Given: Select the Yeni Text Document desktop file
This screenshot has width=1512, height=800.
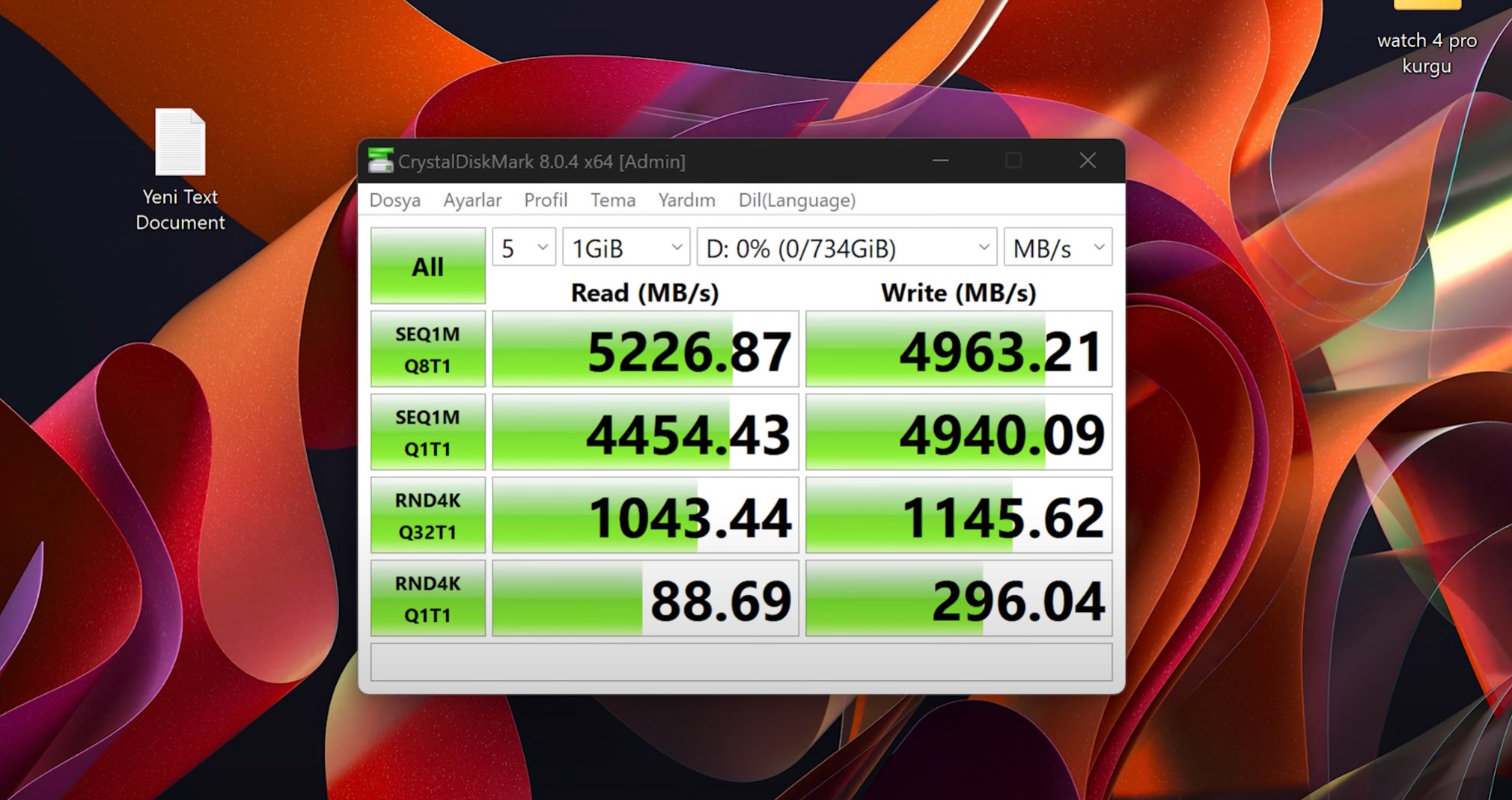Looking at the screenshot, I should click(x=180, y=170).
